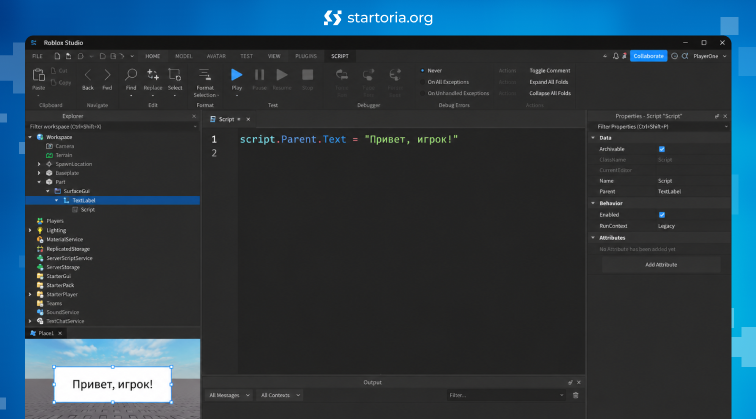Image resolution: width=756 pixels, height=419 pixels.
Task: Click the trash icon in Output panel
Action: point(575,395)
